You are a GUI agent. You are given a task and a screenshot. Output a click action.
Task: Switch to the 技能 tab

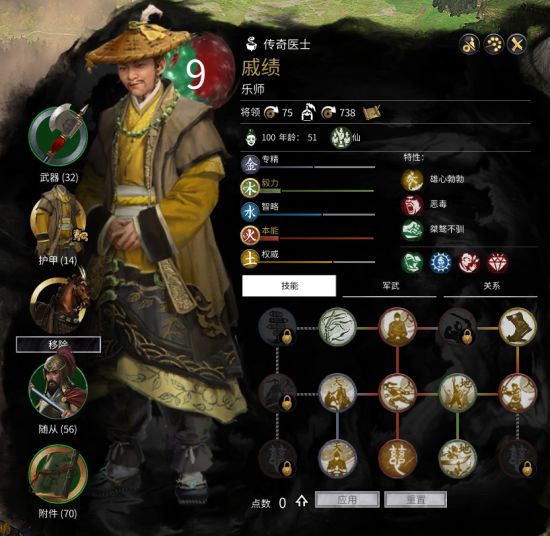(289, 286)
